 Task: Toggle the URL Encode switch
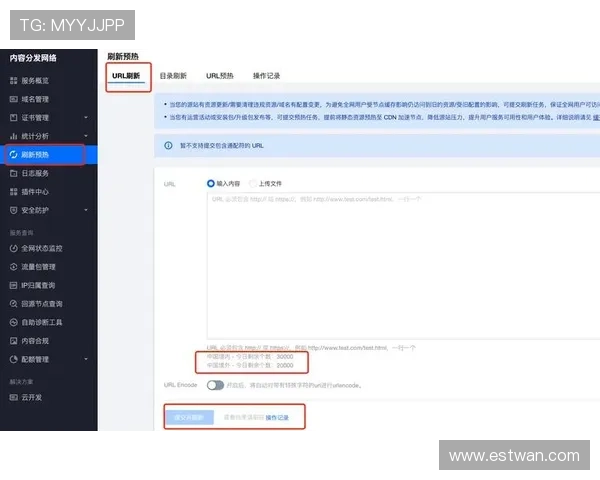pos(215,385)
